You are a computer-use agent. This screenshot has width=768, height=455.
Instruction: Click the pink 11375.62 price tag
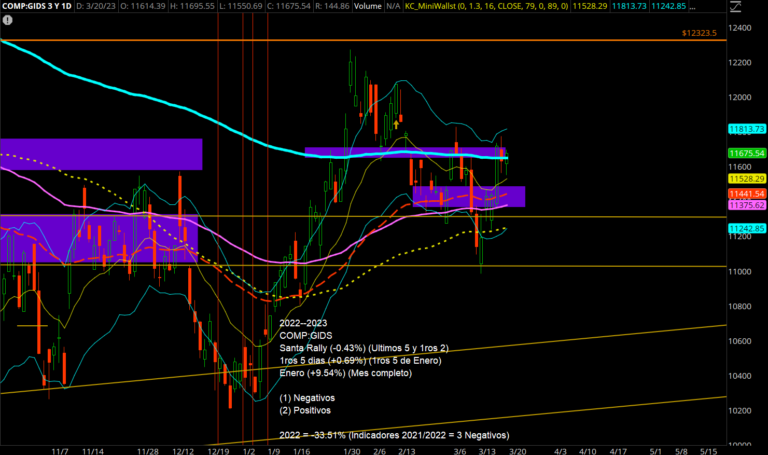[747, 204]
